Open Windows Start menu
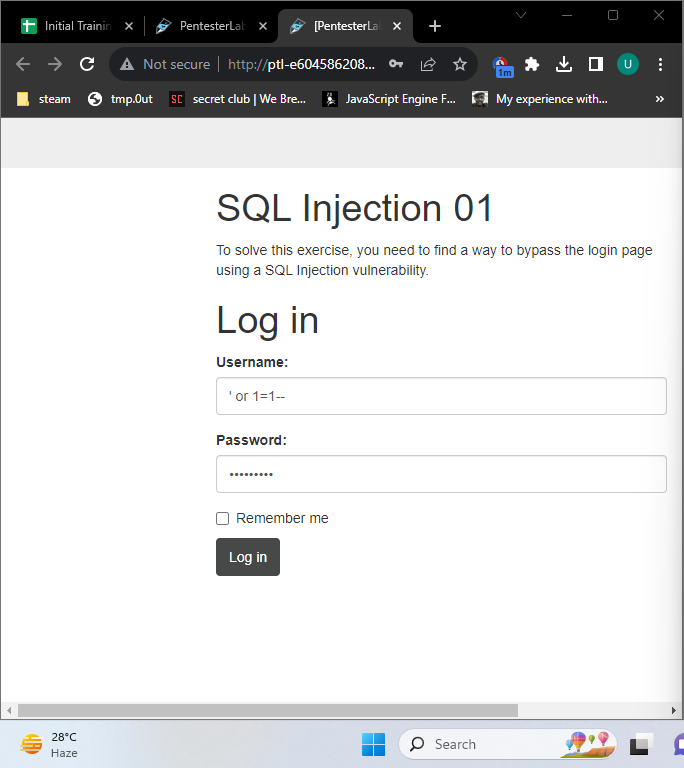The image size is (684, 768). (x=373, y=744)
